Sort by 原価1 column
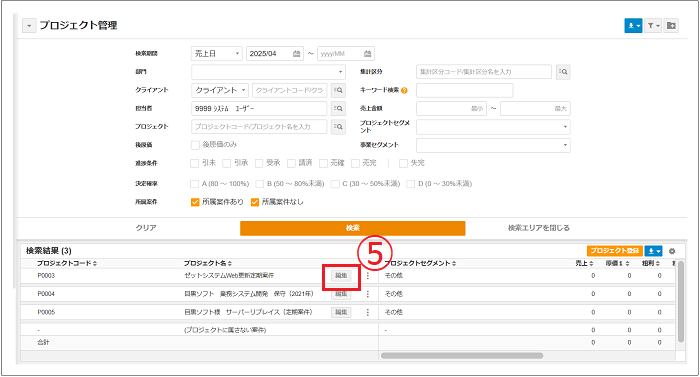 tap(617, 264)
